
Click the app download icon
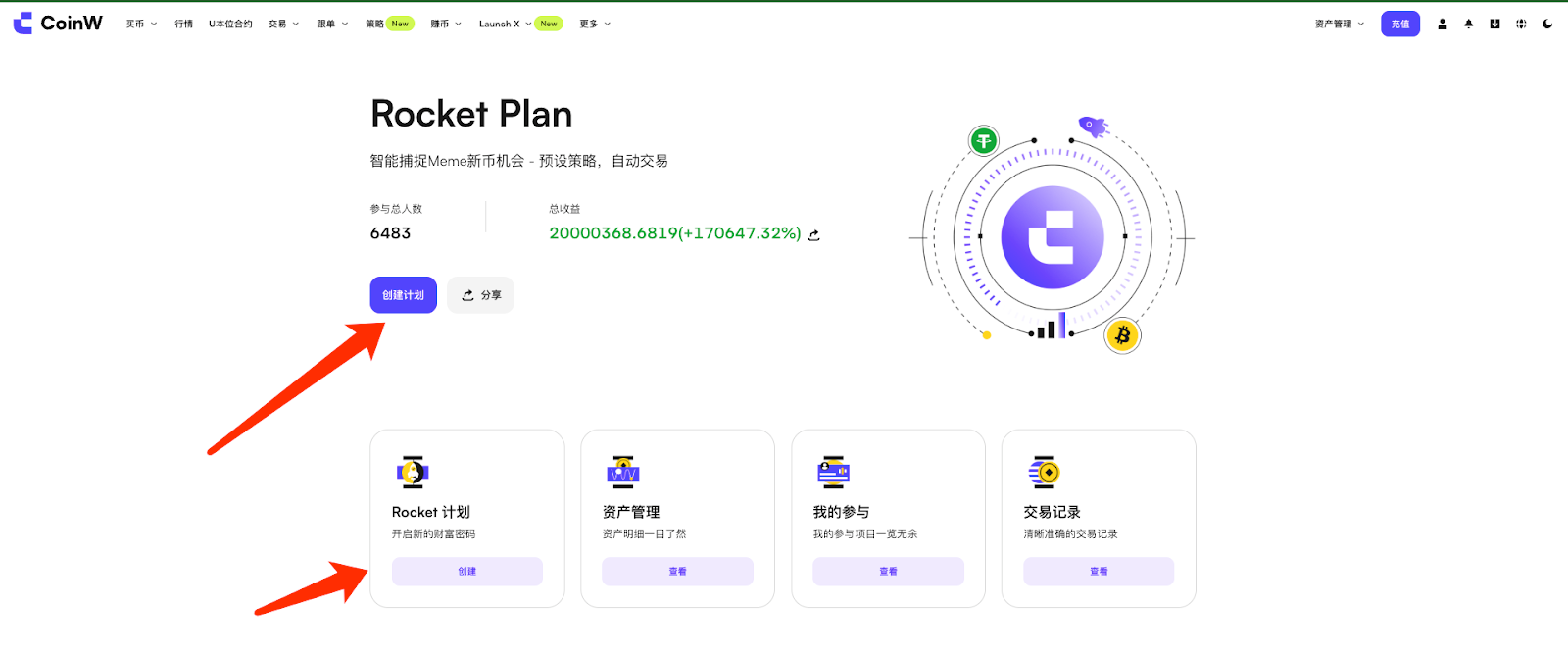(x=1494, y=25)
